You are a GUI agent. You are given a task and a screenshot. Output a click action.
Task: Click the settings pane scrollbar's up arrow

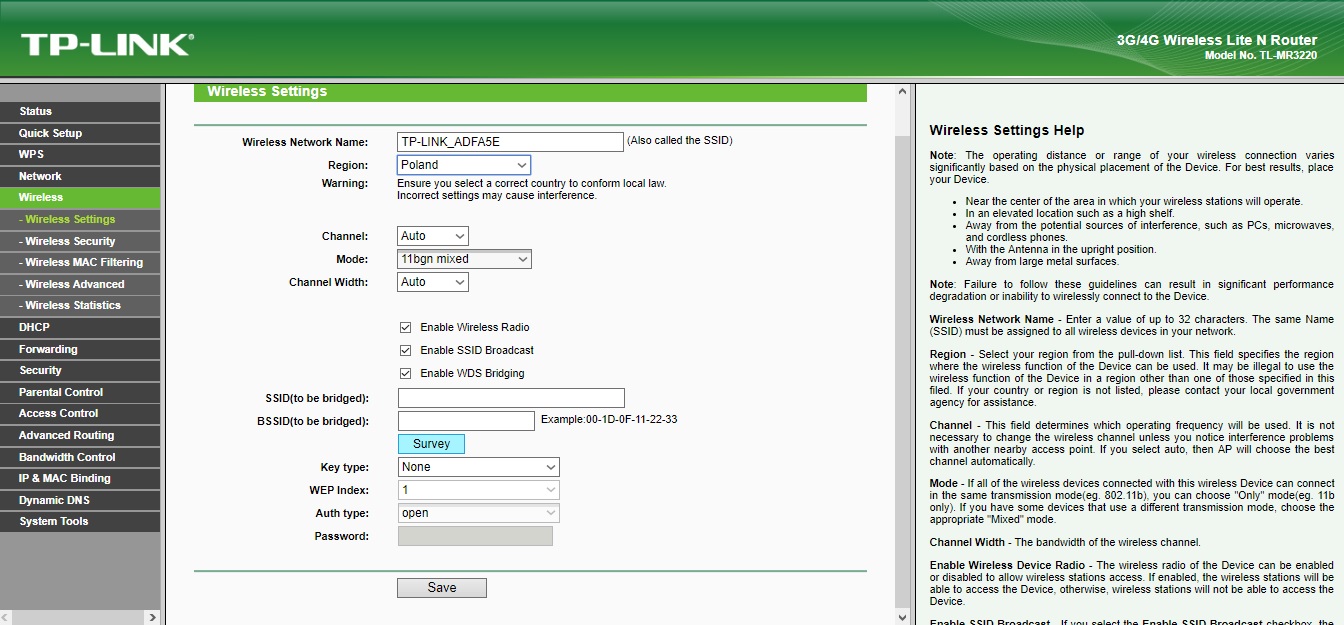coord(904,93)
